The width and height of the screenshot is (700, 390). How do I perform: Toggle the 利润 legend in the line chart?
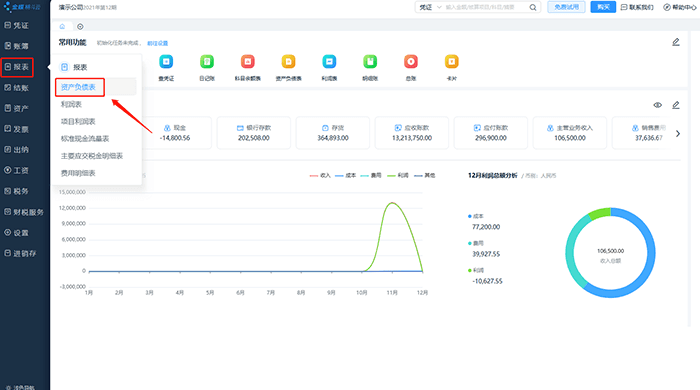(x=398, y=175)
